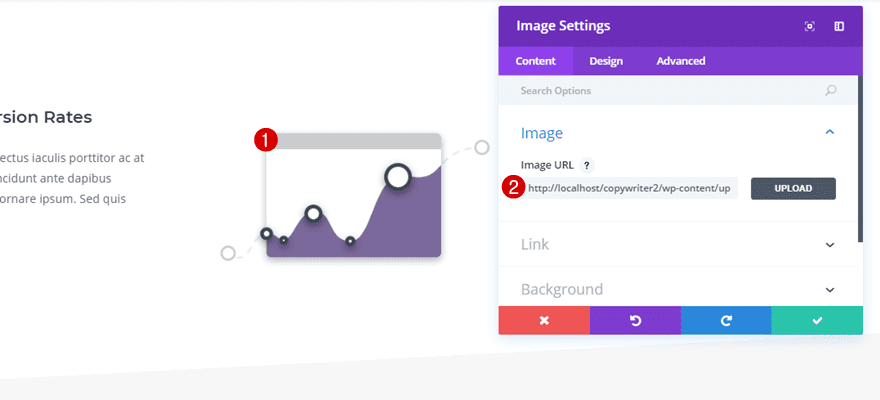The width and height of the screenshot is (880, 400).
Task: Open the Image URL help tooltip
Action: (x=586, y=166)
